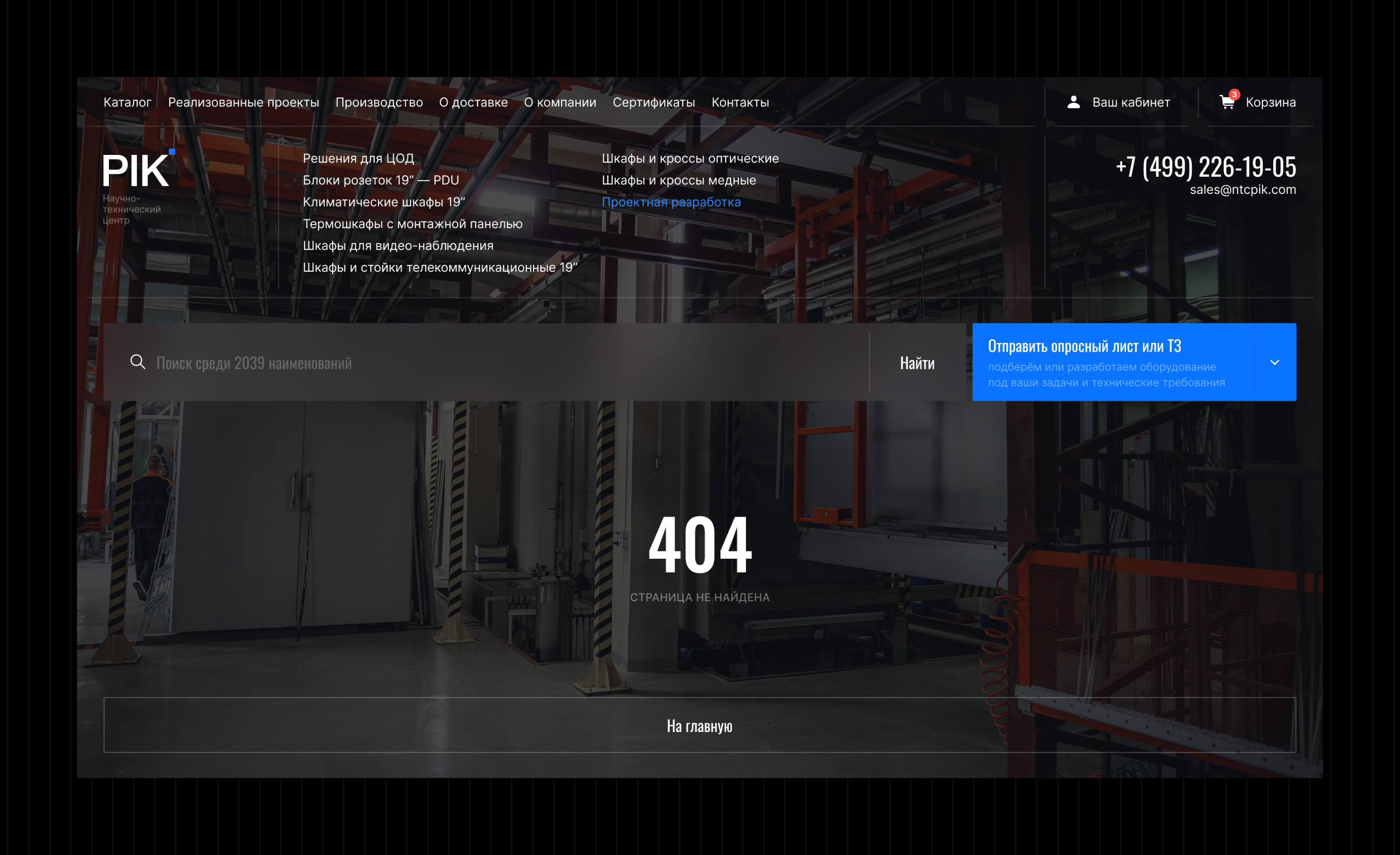The image size is (1400, 855).
Task: Click the phone number +7 (499) 226-19-05
Action: [x=1206, y=166]
